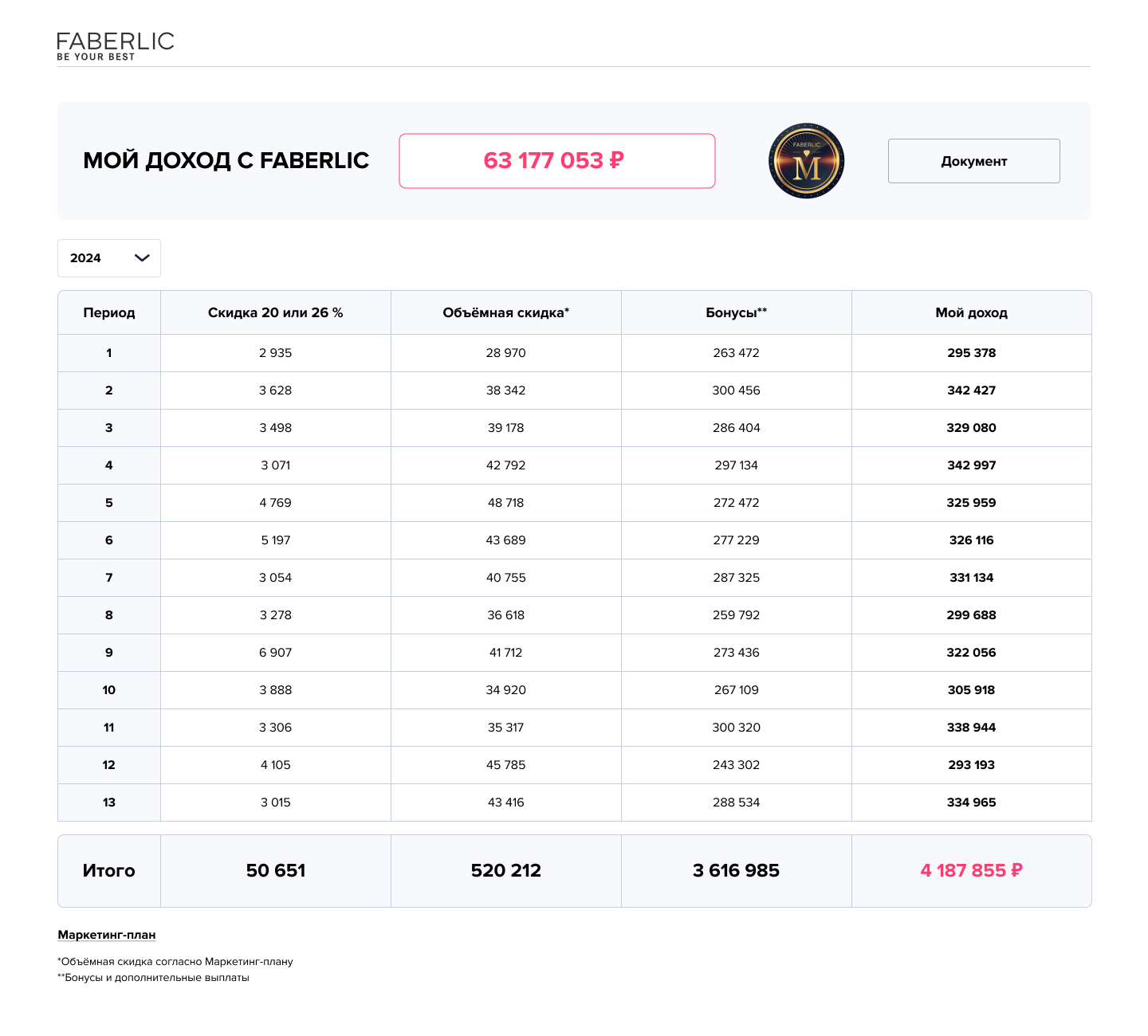
Task: Click total bonuses 3 616 985
Action: click(737, 871)
